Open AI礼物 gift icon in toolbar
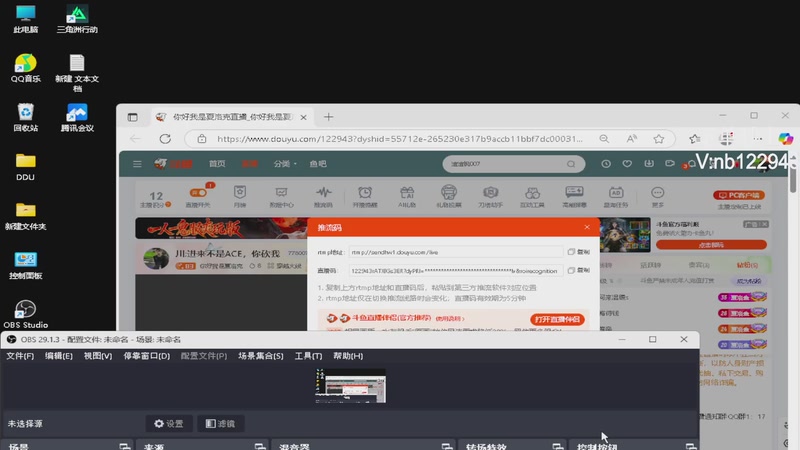800x450 pixels. 407,196
